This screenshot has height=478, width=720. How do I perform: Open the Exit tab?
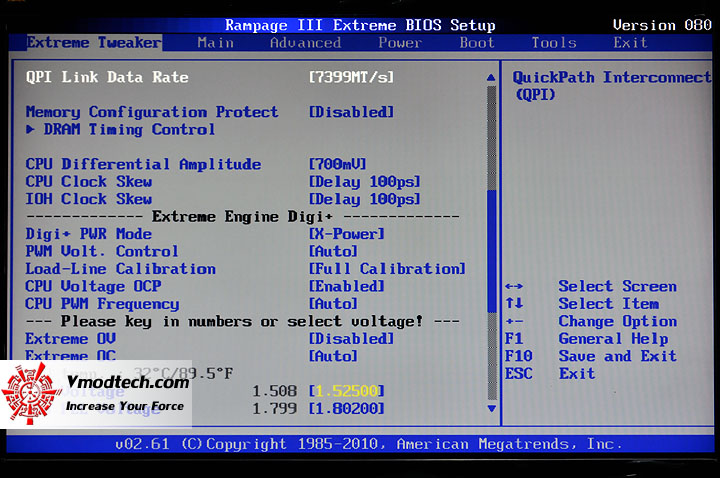coord(630,43)
